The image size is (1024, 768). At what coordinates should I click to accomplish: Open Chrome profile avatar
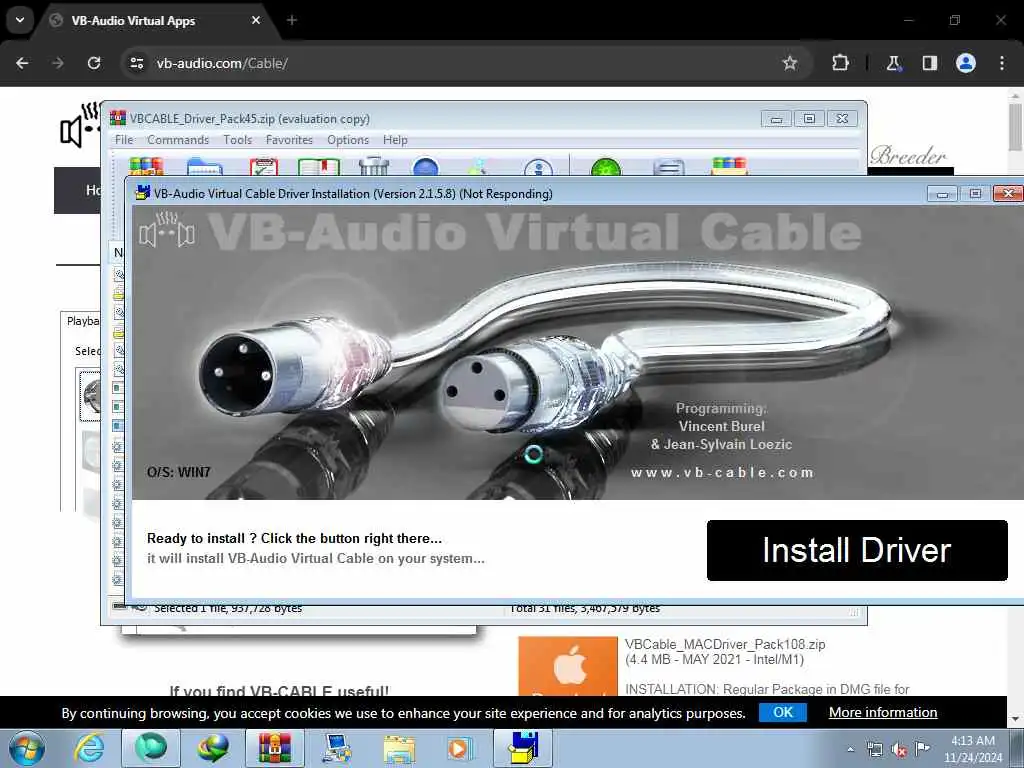(966, 63)
